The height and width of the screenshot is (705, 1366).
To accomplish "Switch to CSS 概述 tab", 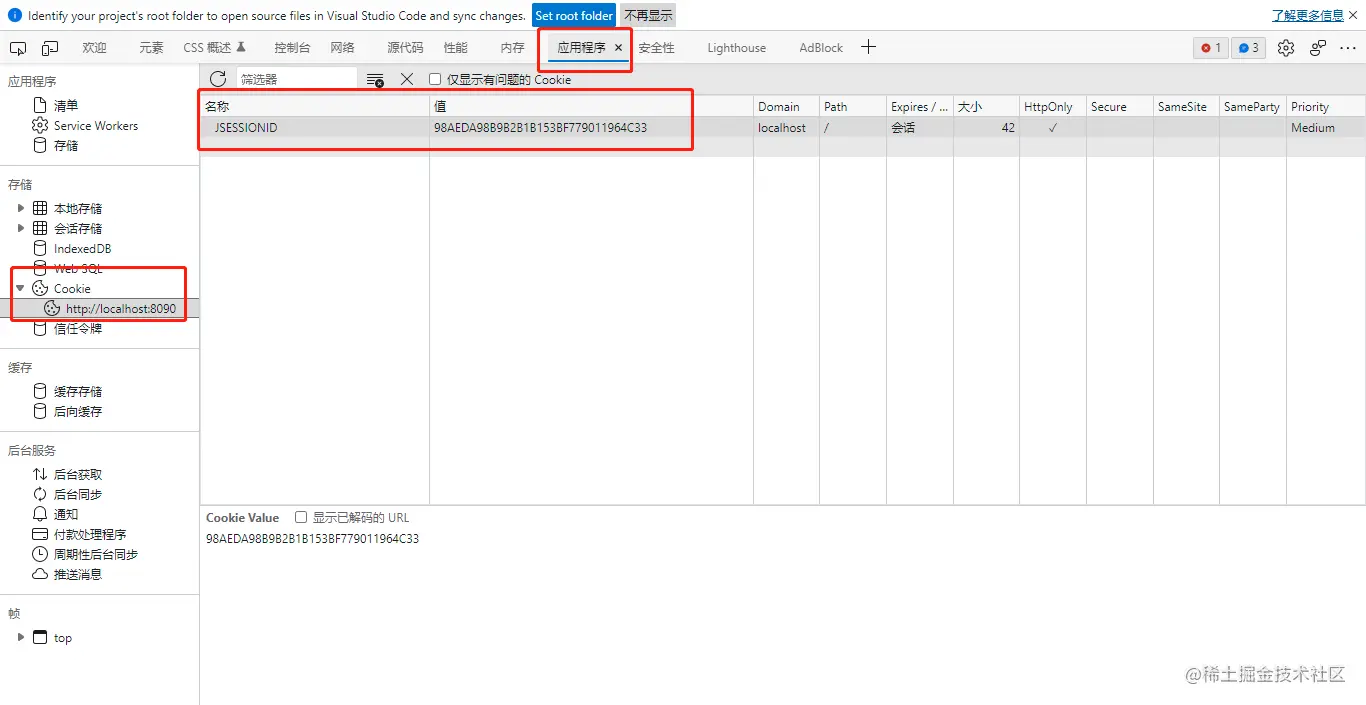I will point(214,48).
